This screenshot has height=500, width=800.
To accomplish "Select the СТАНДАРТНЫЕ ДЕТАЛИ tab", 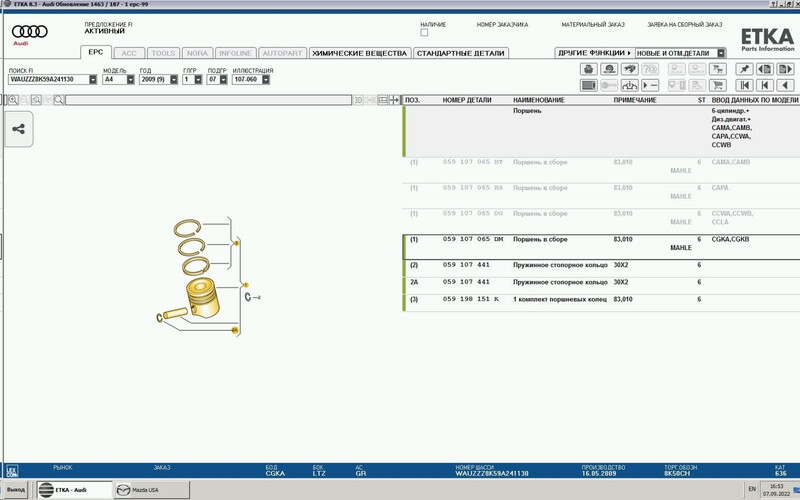I will pos(460,53).
